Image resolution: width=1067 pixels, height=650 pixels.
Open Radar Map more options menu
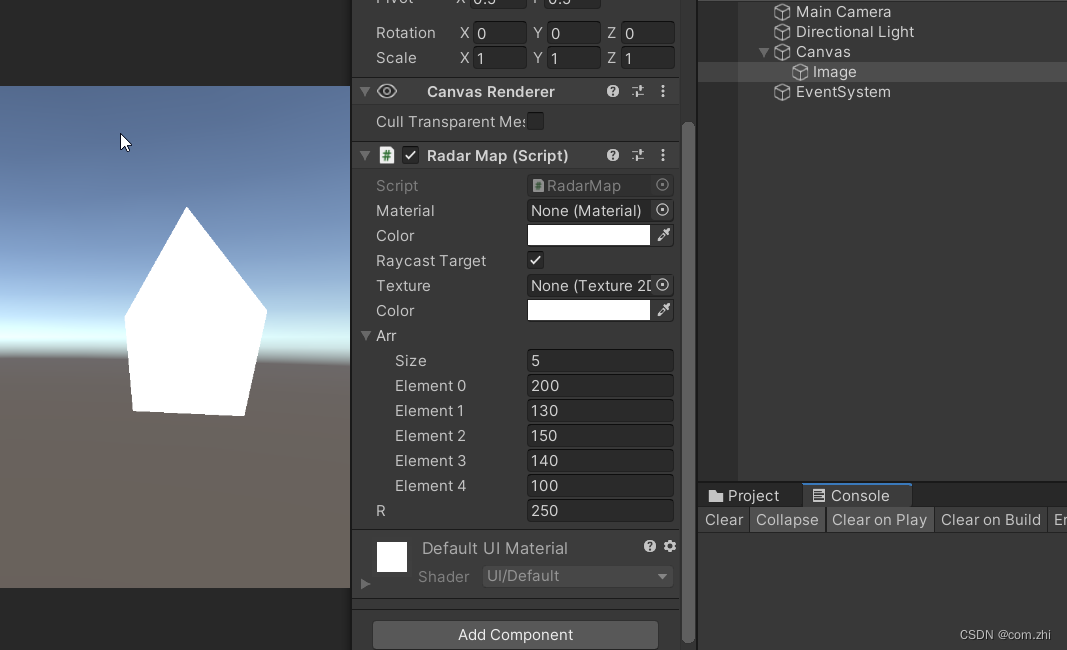click(x=663, y=155)
